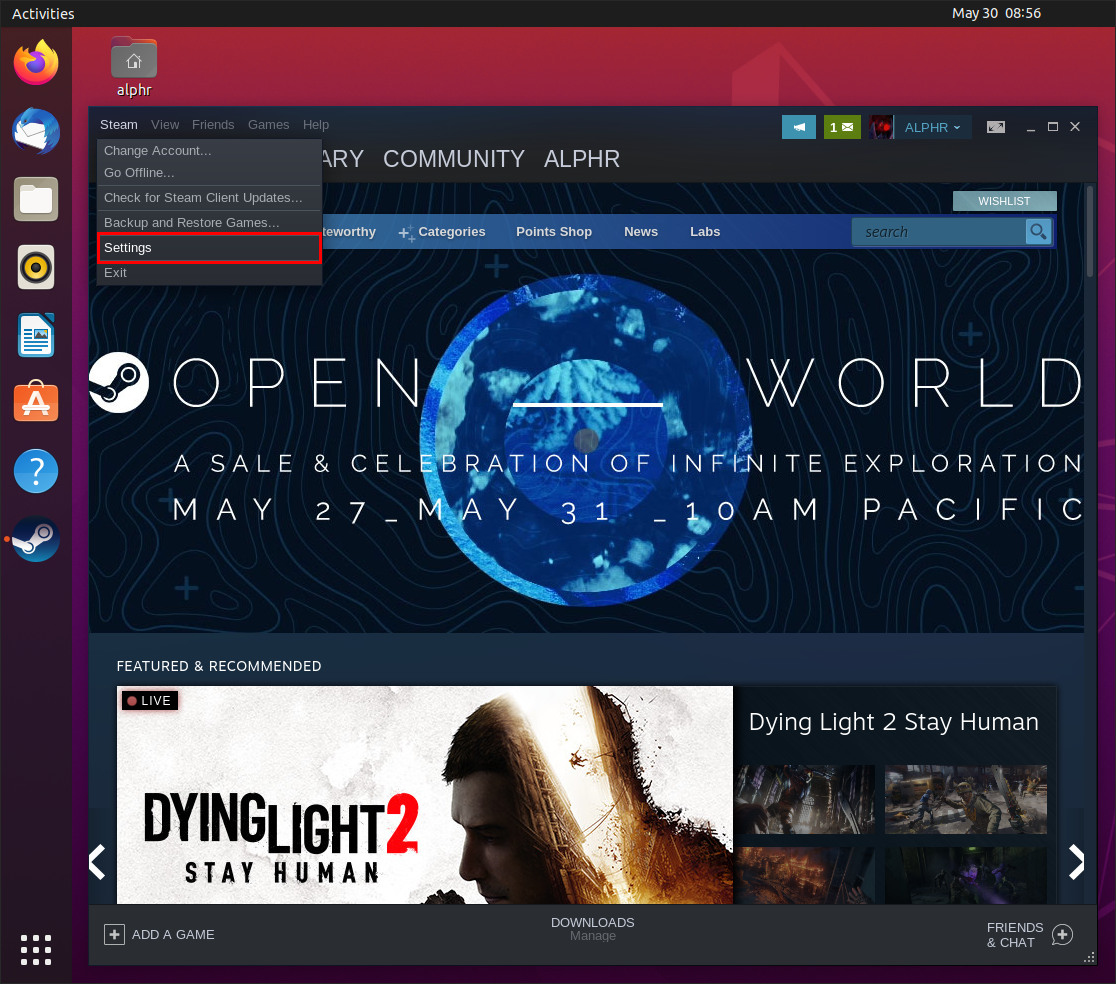Click ADD A GAME text
The height and width of the screenshot is (984, 1116).
(x=173, y=934)
